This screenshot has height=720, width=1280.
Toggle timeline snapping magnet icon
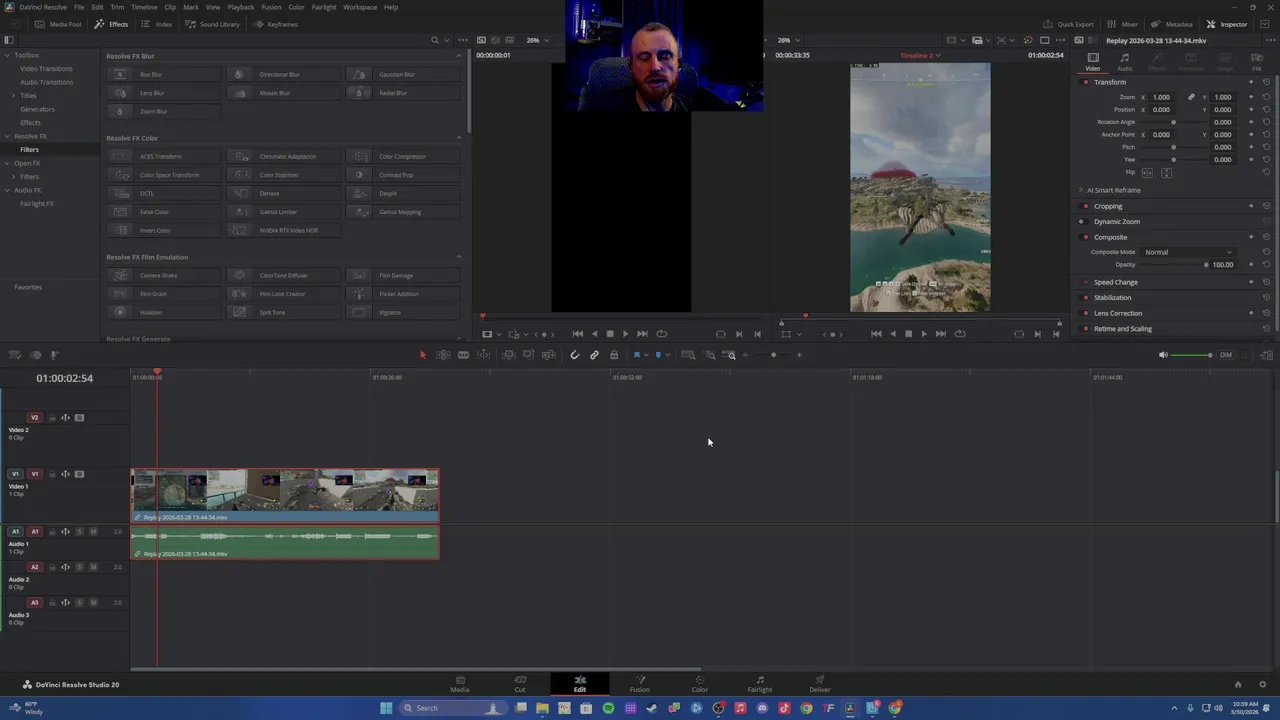tap(575, 355)
